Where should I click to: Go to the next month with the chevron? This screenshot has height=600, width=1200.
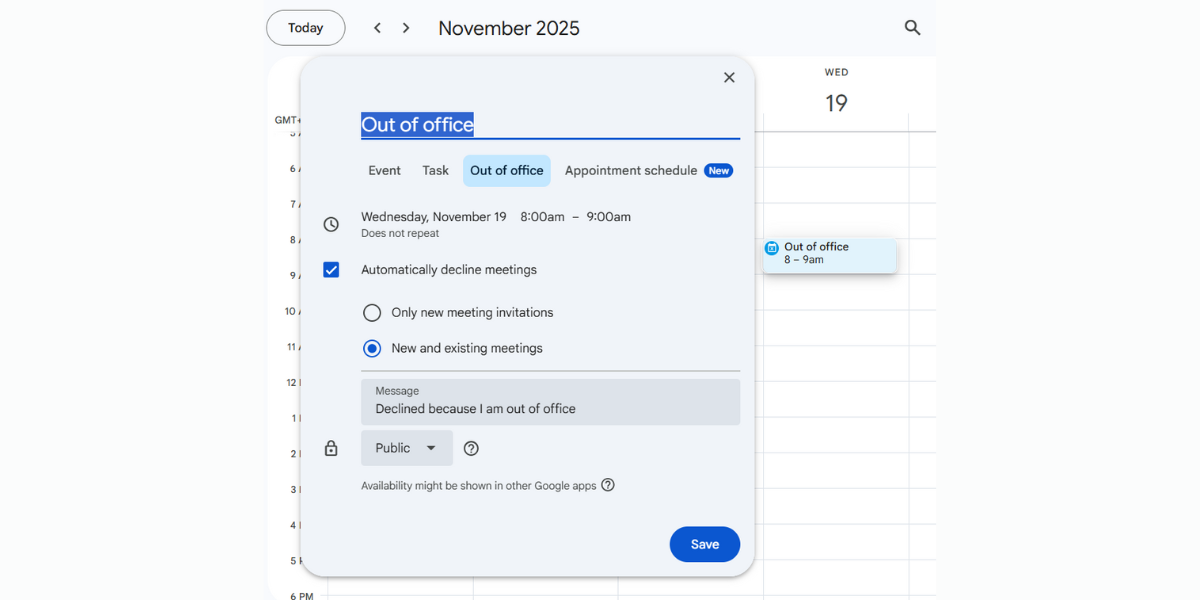[x=405, y=27]
